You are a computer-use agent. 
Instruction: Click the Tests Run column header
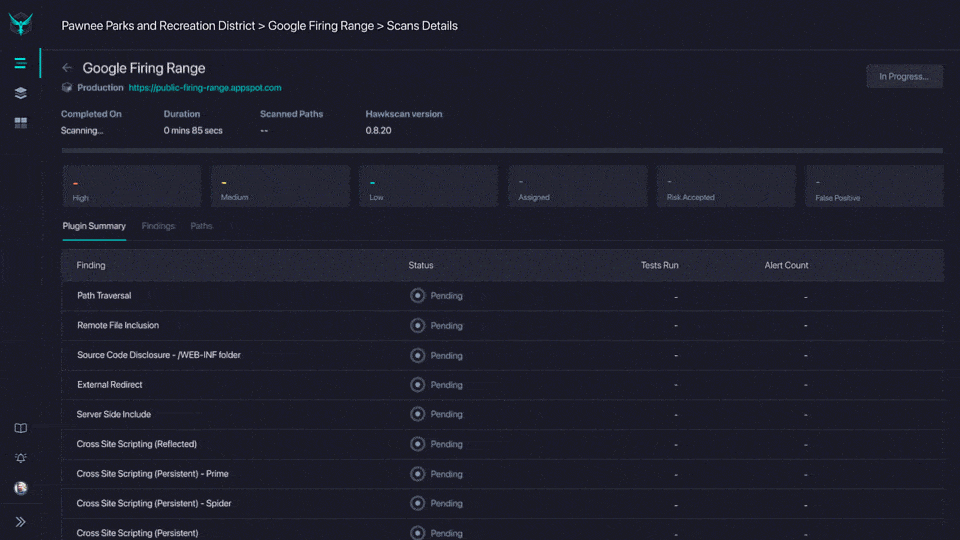[x=659, y=265]
